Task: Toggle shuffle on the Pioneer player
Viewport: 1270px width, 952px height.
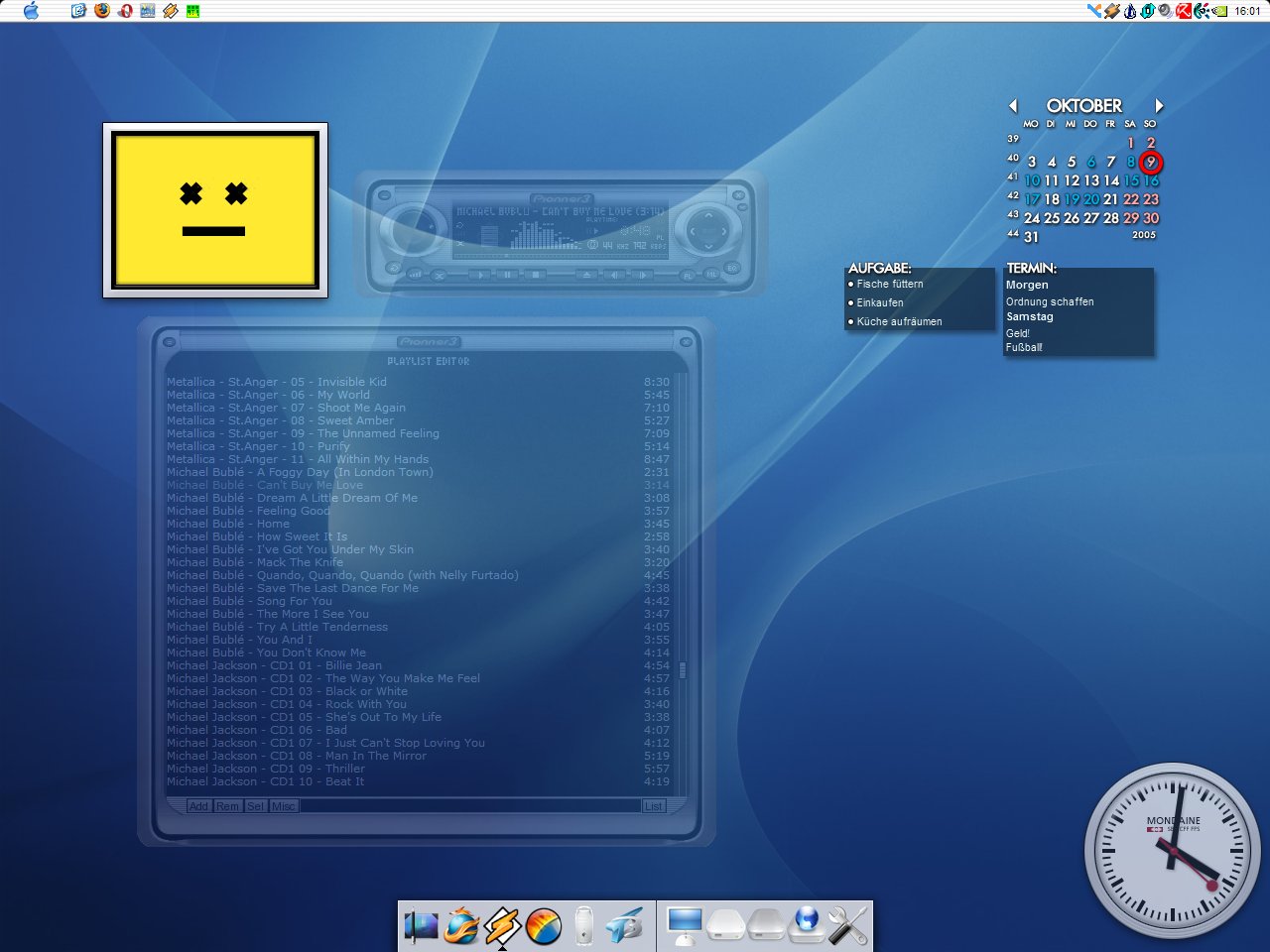Action: pyautogui.click(x=439, y=276)
